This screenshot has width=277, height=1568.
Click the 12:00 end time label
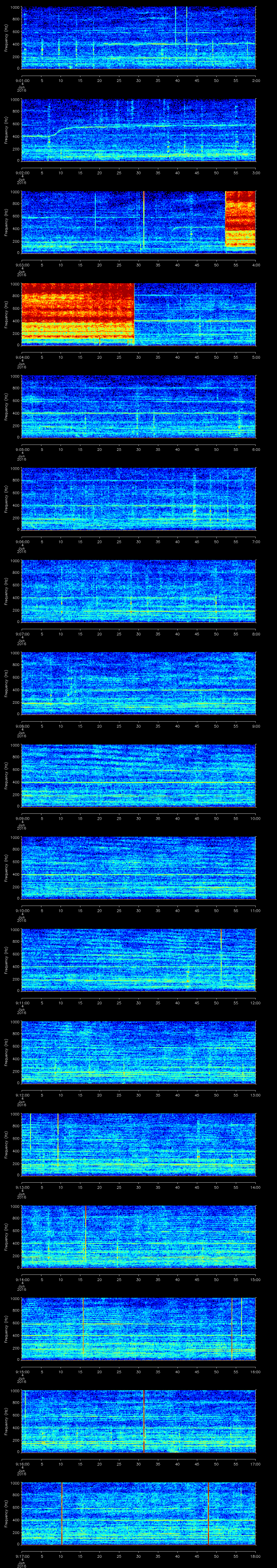[255, 1003]
